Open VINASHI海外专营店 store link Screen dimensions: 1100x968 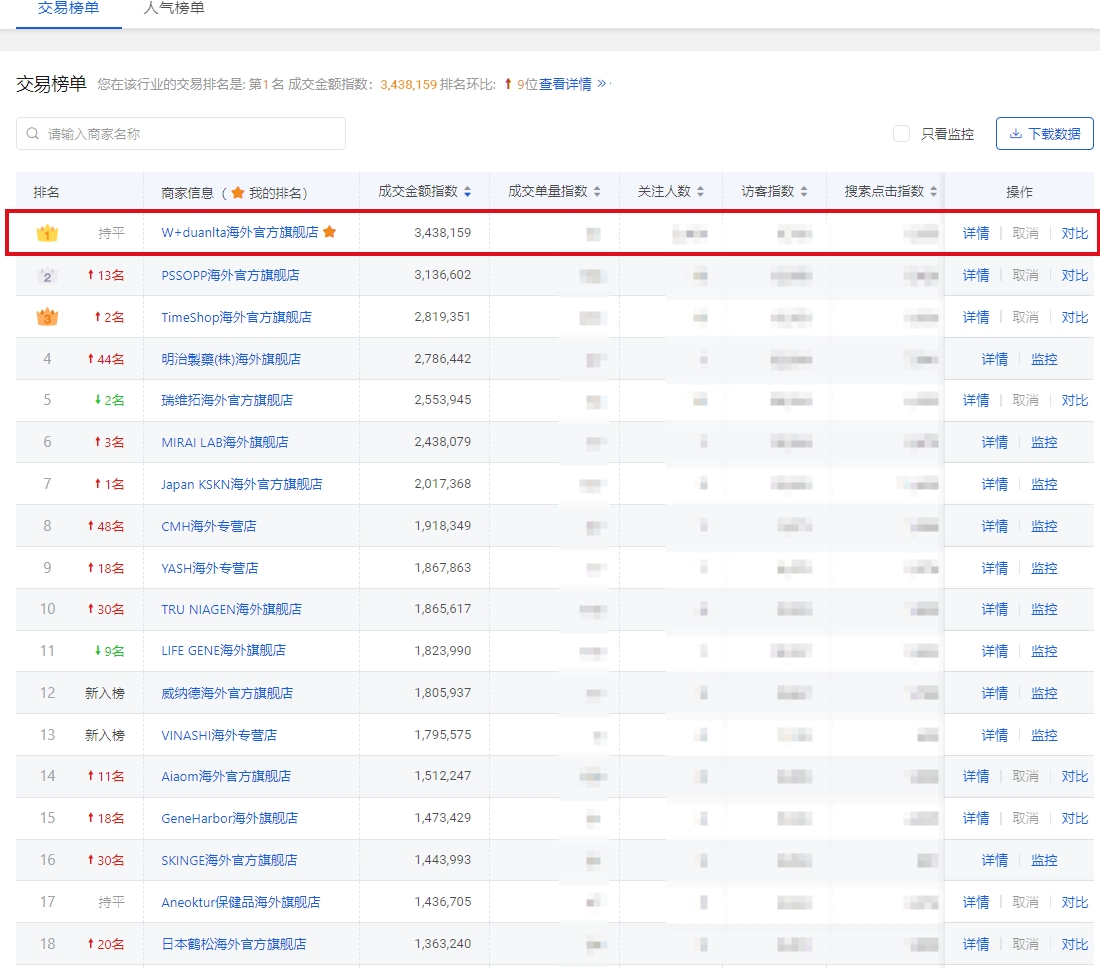(x=219, y=735)
